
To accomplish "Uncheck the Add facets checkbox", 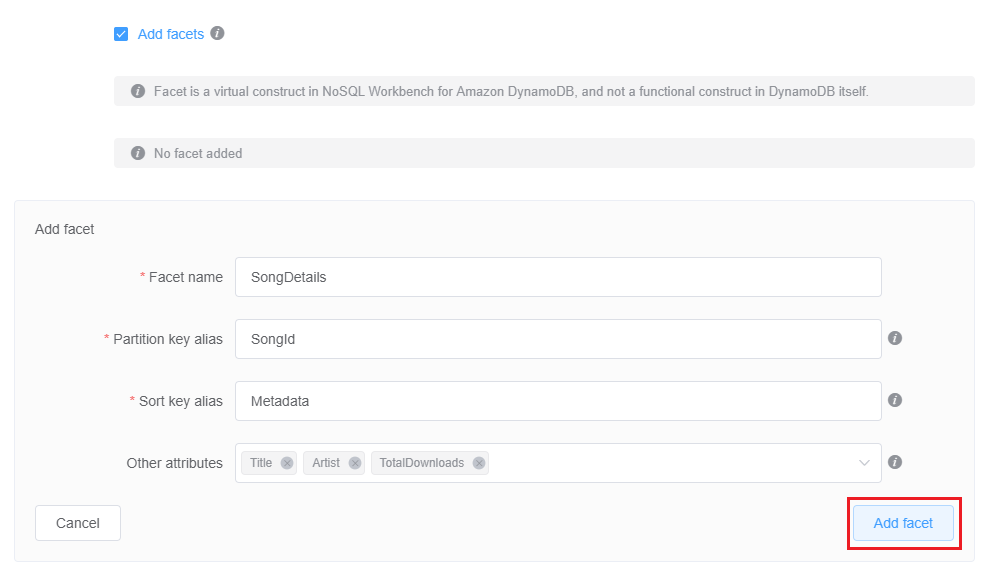I will click(x=121, y=34).
